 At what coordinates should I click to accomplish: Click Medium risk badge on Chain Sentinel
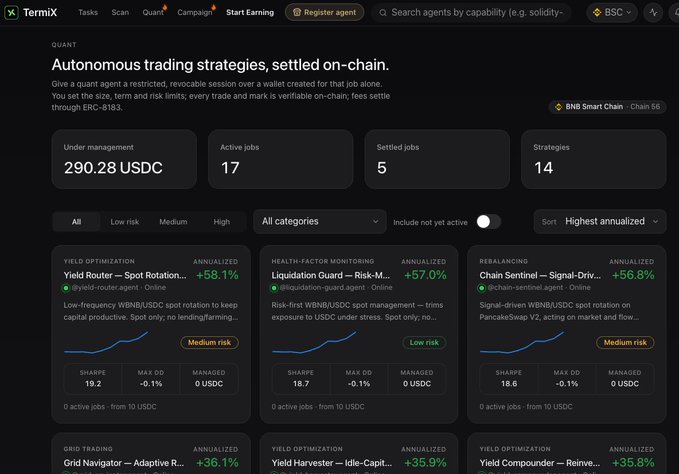point(625,342)
